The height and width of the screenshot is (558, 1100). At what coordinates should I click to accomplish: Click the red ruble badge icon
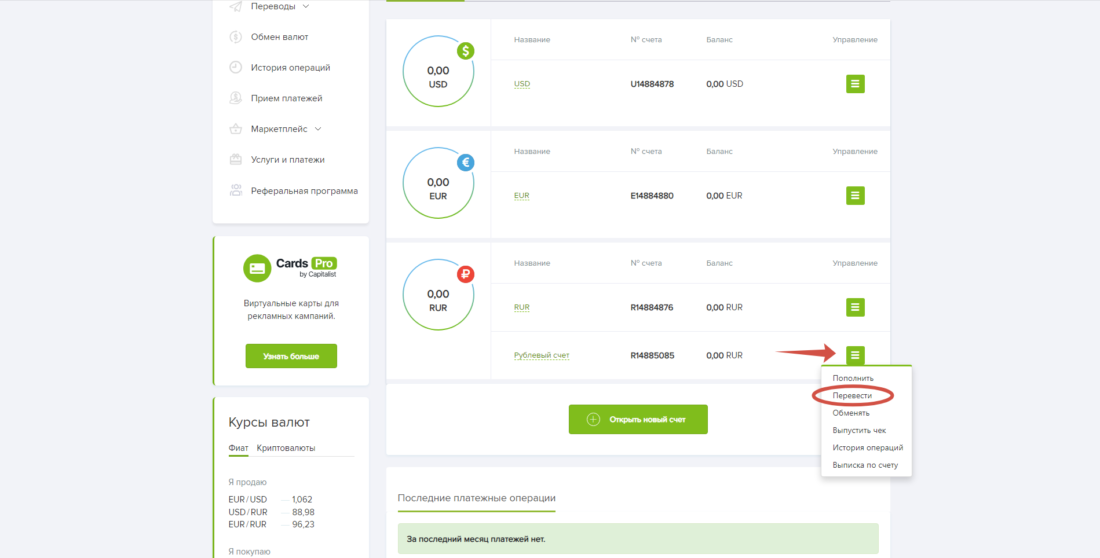click(466, 274)
